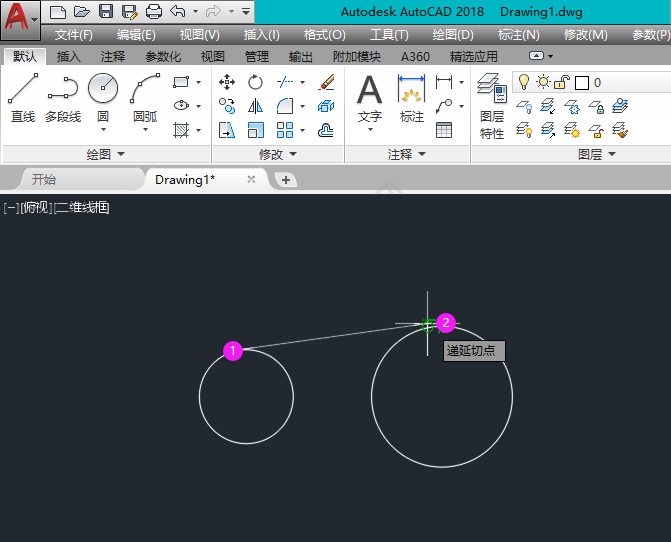This screenshot has height=542, width=671.
Task: Select the Trim tool icon
Action: pos(285,81)
